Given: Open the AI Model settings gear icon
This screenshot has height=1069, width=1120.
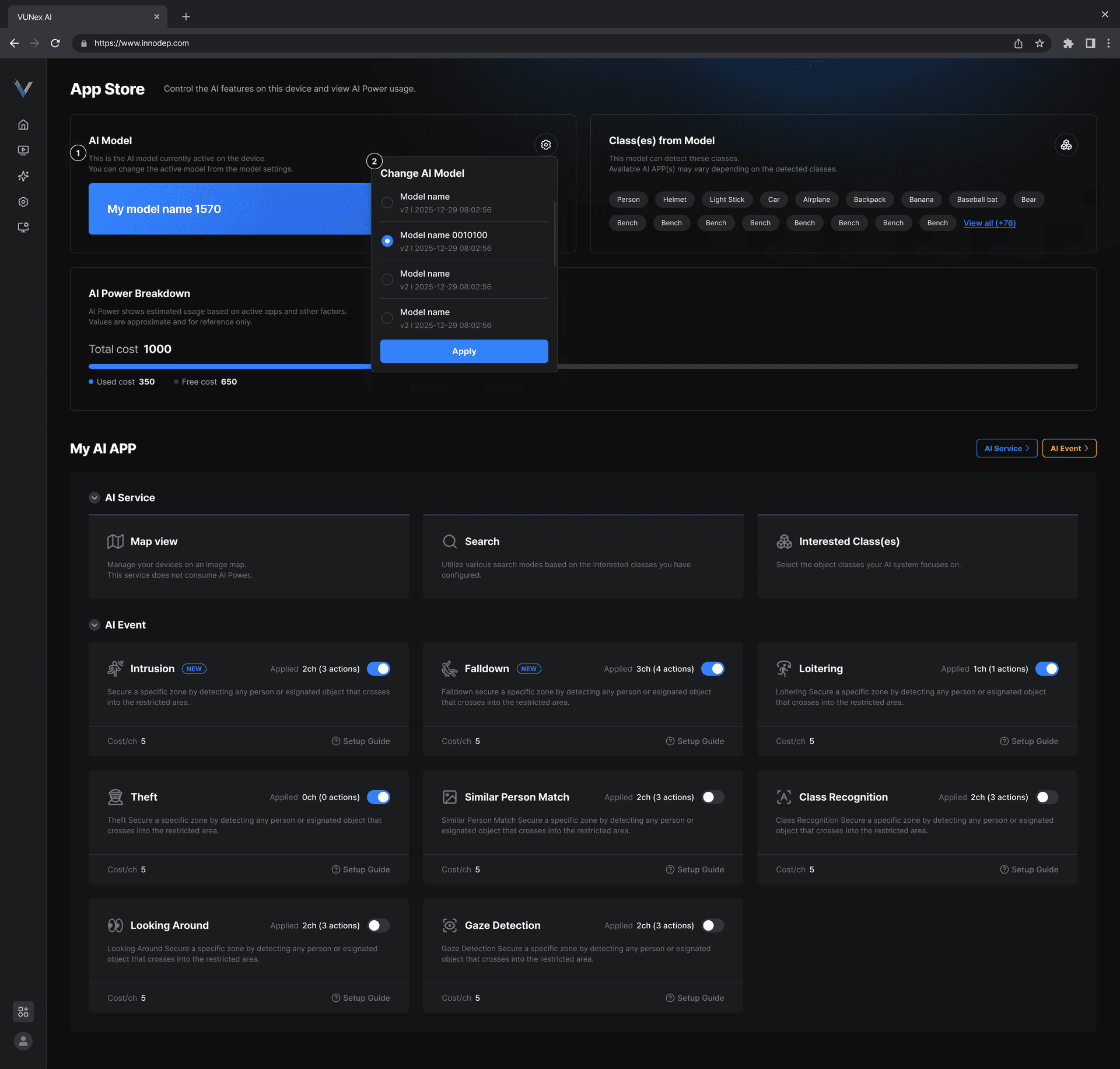Looking at the screenshot, I should 545,145.
